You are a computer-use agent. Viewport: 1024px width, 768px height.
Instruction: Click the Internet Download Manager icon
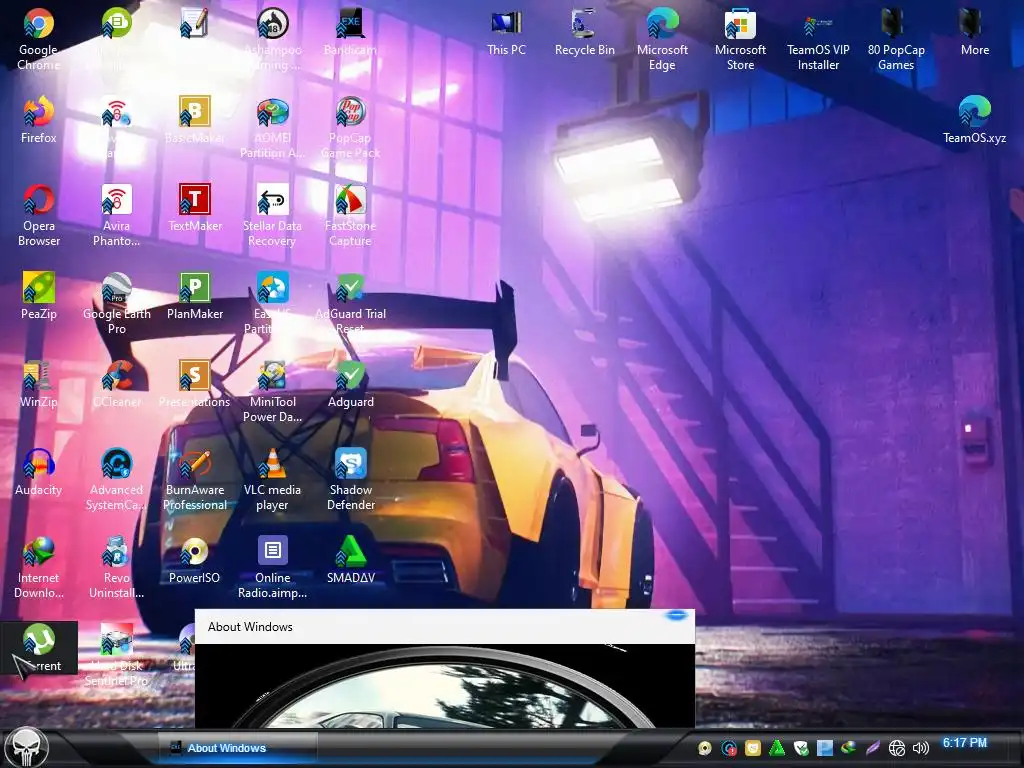(x=39, y=552)
